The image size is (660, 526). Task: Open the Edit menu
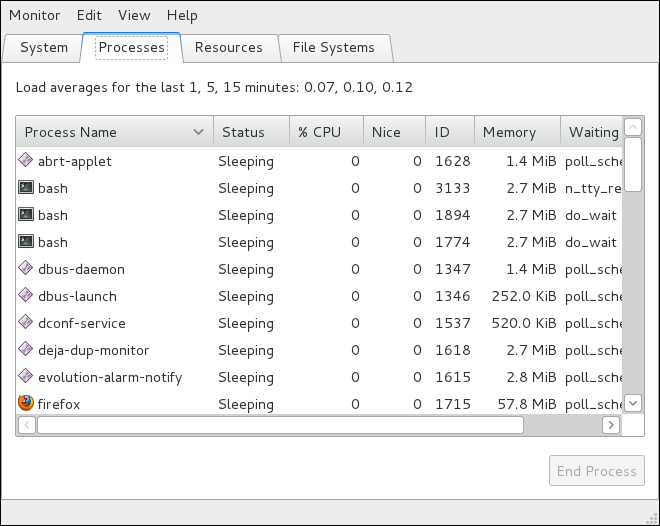click(x=89, y=15)
